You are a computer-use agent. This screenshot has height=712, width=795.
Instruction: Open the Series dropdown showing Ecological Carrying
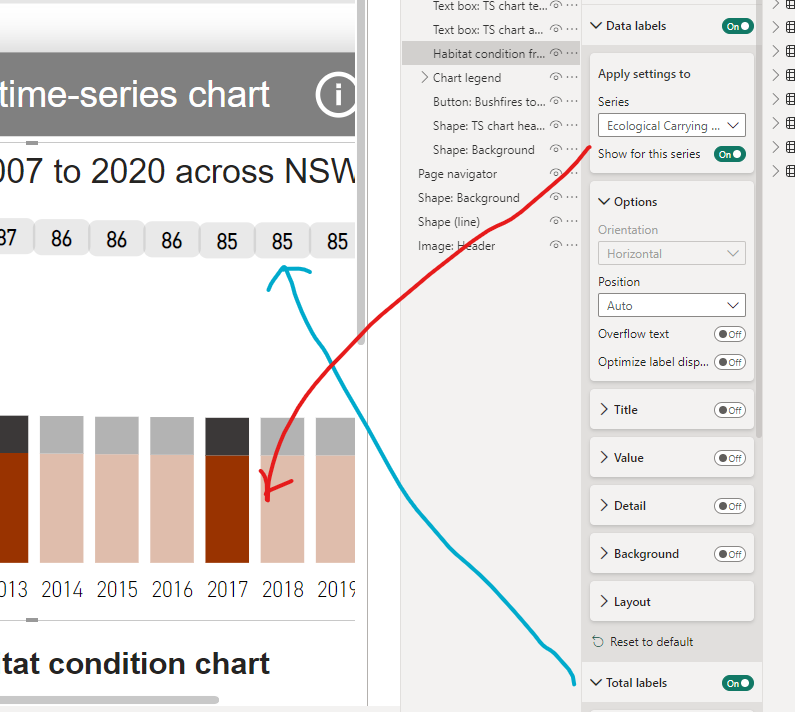coord(672,125)
